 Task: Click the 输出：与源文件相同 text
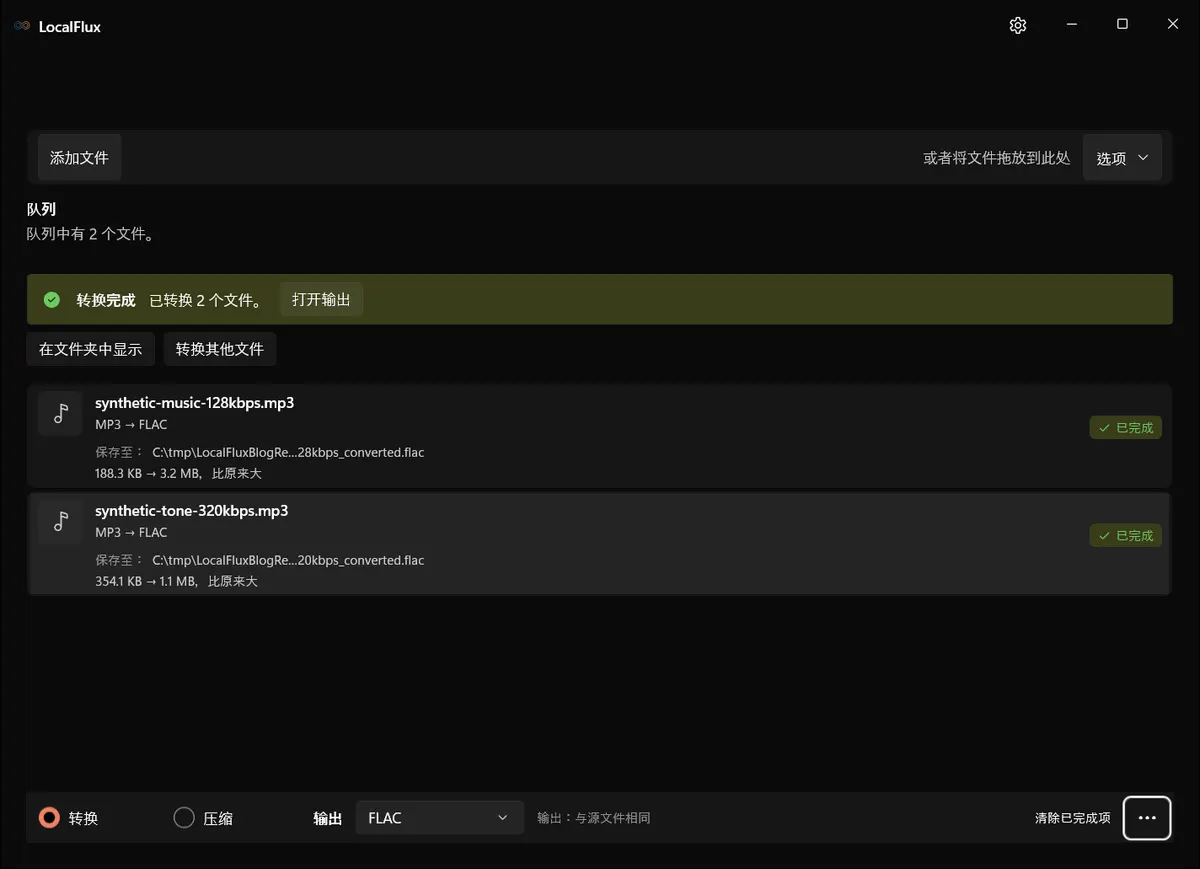(594, 818)
